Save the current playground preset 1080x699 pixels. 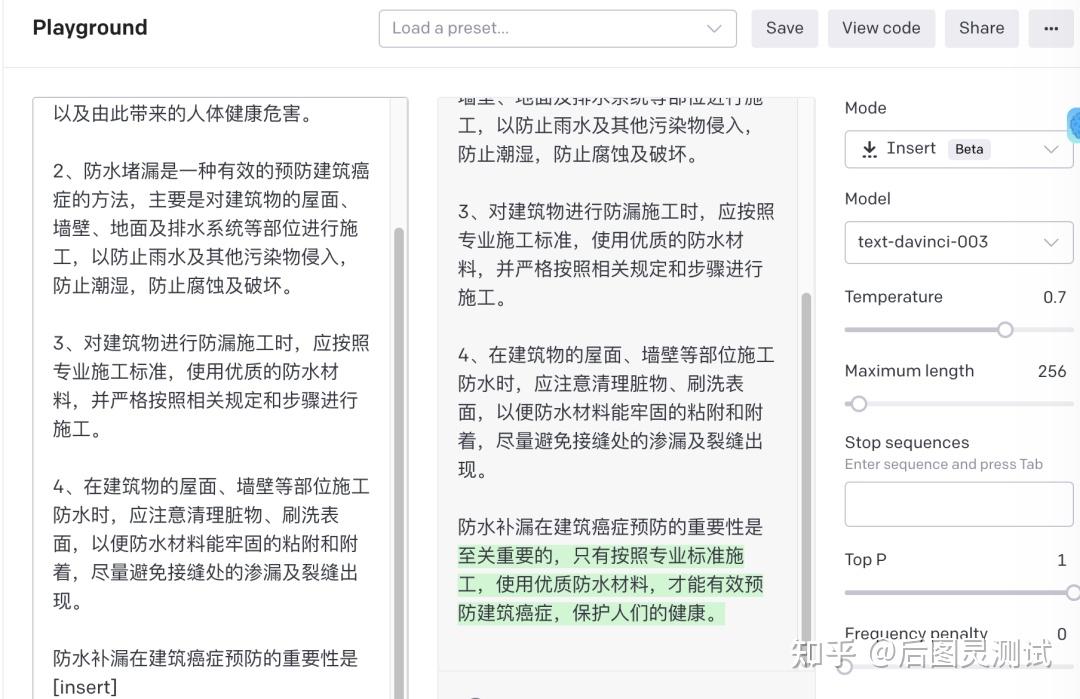pyautogui.click(x=784, y=28)
